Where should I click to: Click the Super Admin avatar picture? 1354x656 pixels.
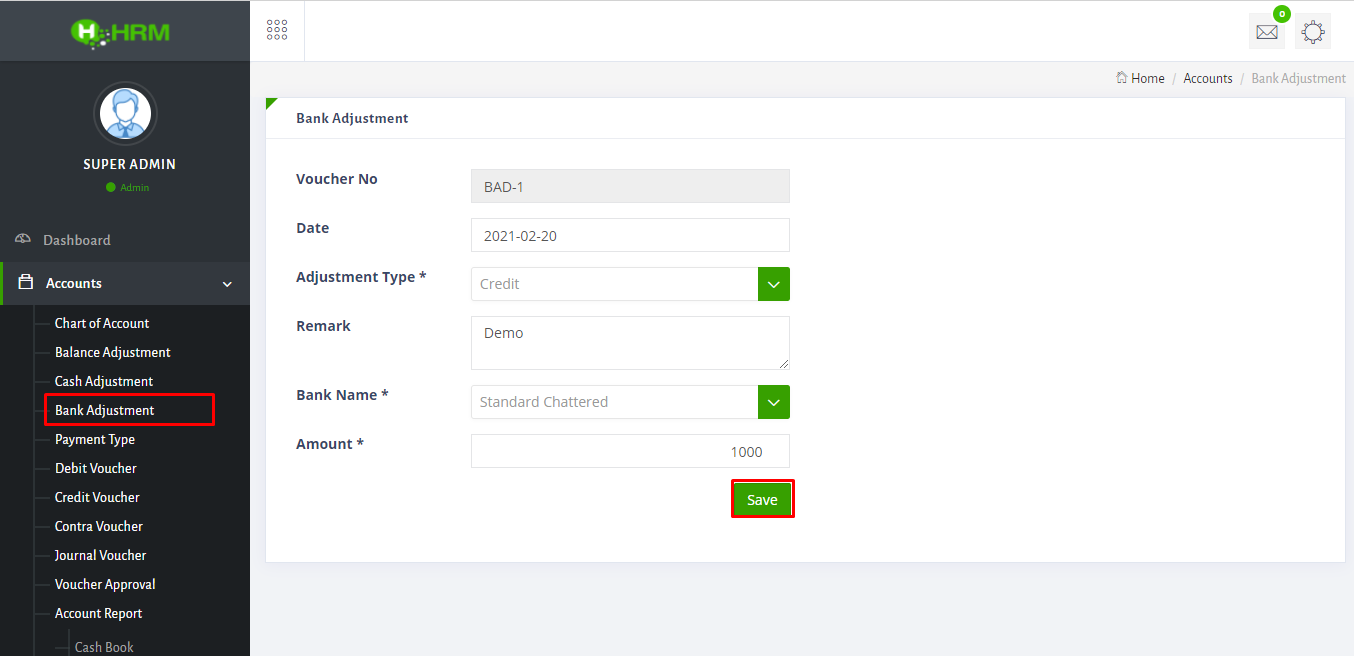(125, 114)
